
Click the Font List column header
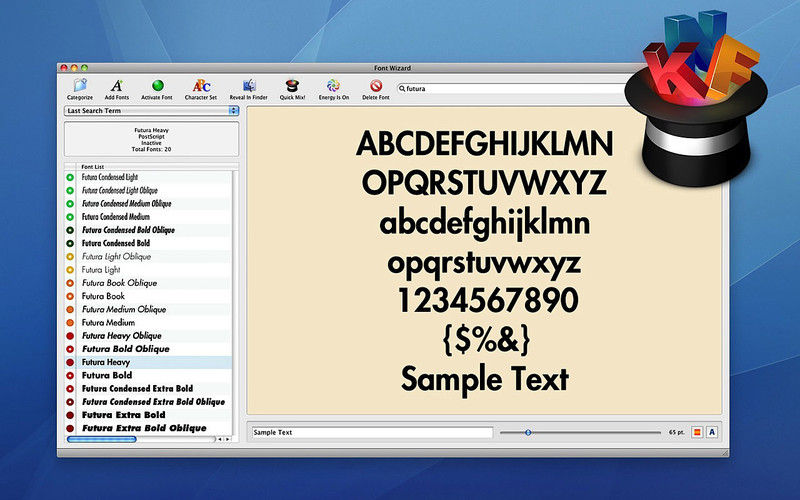pos(157,167)
